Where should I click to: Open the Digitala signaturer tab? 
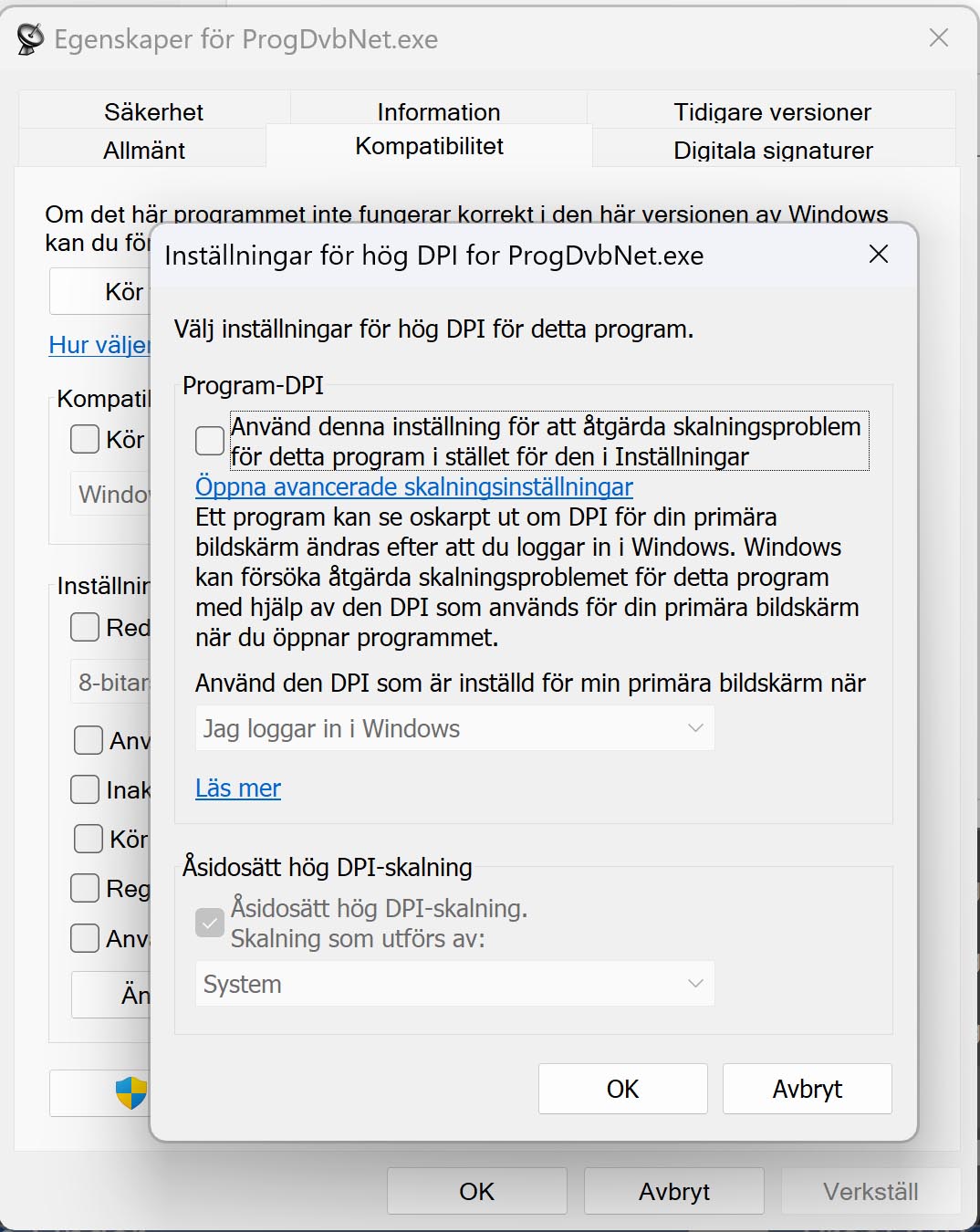pyautogui.click(x=773, y=151)
